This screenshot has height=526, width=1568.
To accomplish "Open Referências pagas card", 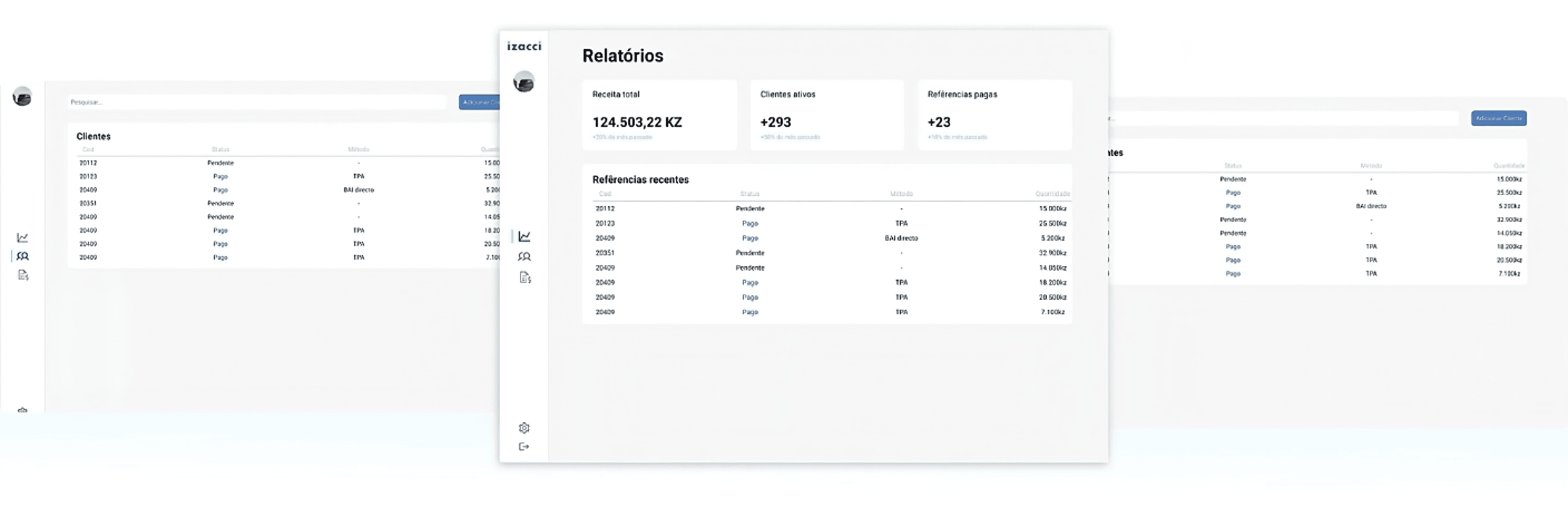I will tap(995, 115).
